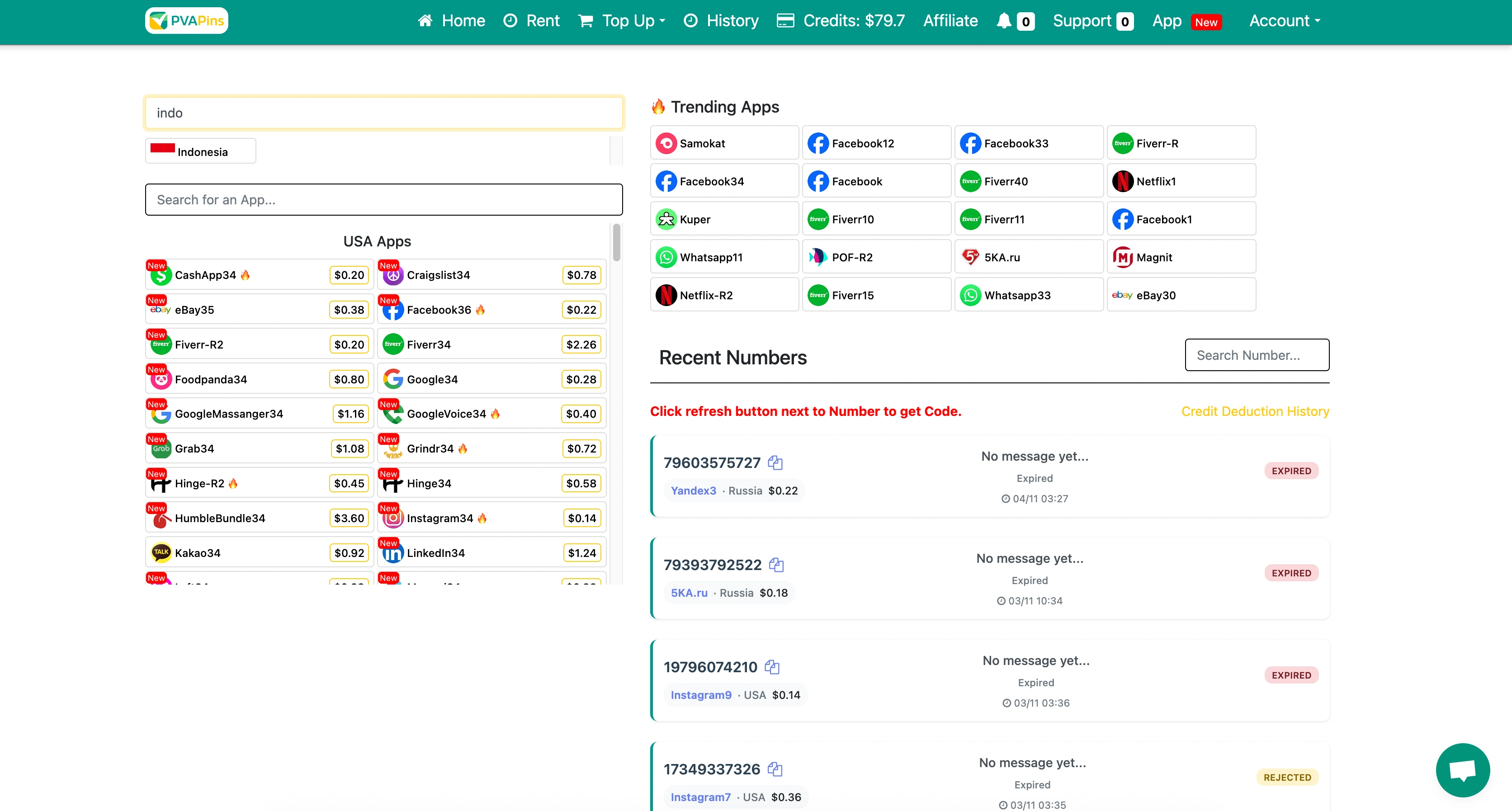This screenshot has width=1512, height=811.
Task: Open Yandex3 app link
Action: pyautogui.click(x=693, y=490)
